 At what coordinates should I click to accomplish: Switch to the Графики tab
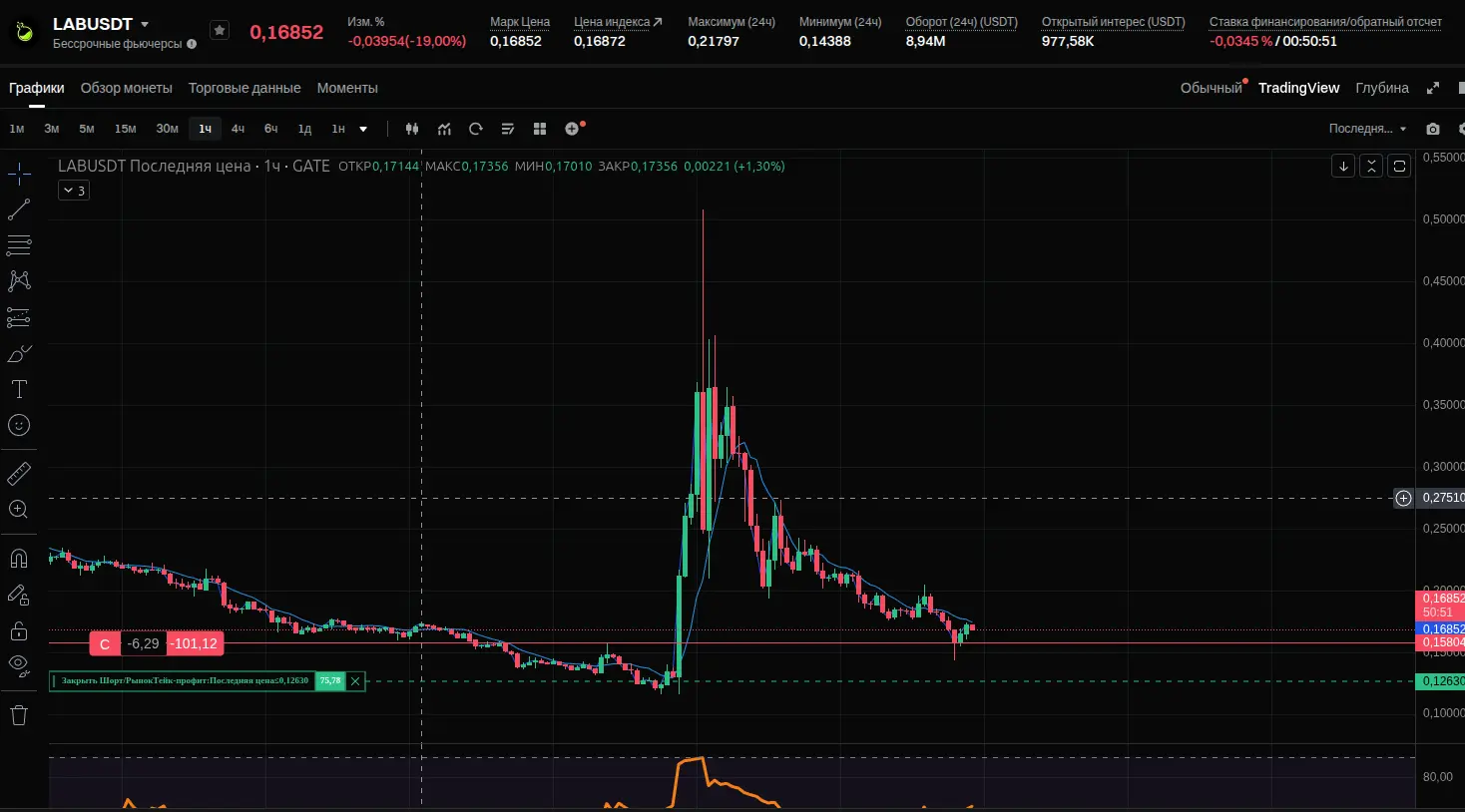37,88
